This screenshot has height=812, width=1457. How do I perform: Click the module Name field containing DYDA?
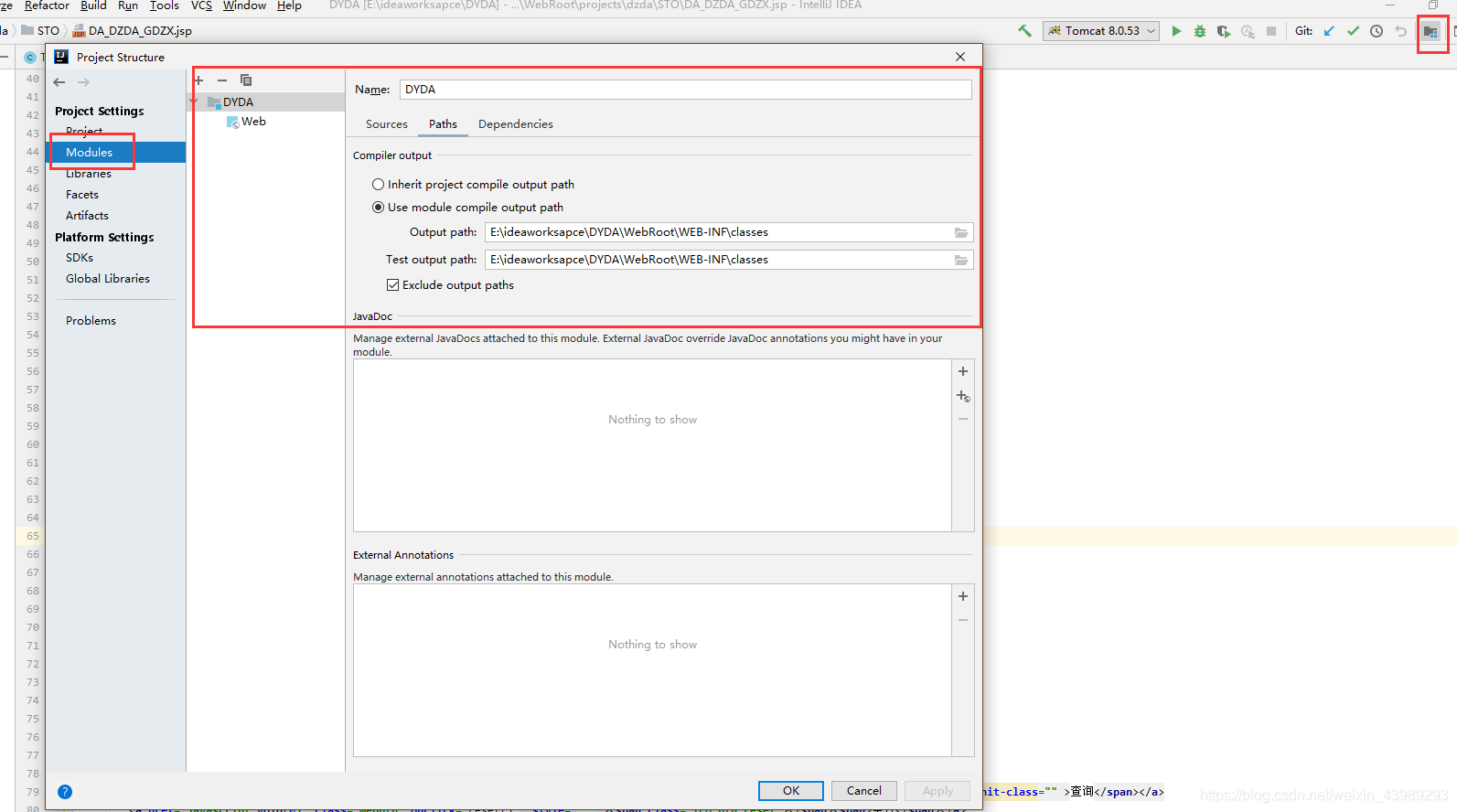click(685, 90)
